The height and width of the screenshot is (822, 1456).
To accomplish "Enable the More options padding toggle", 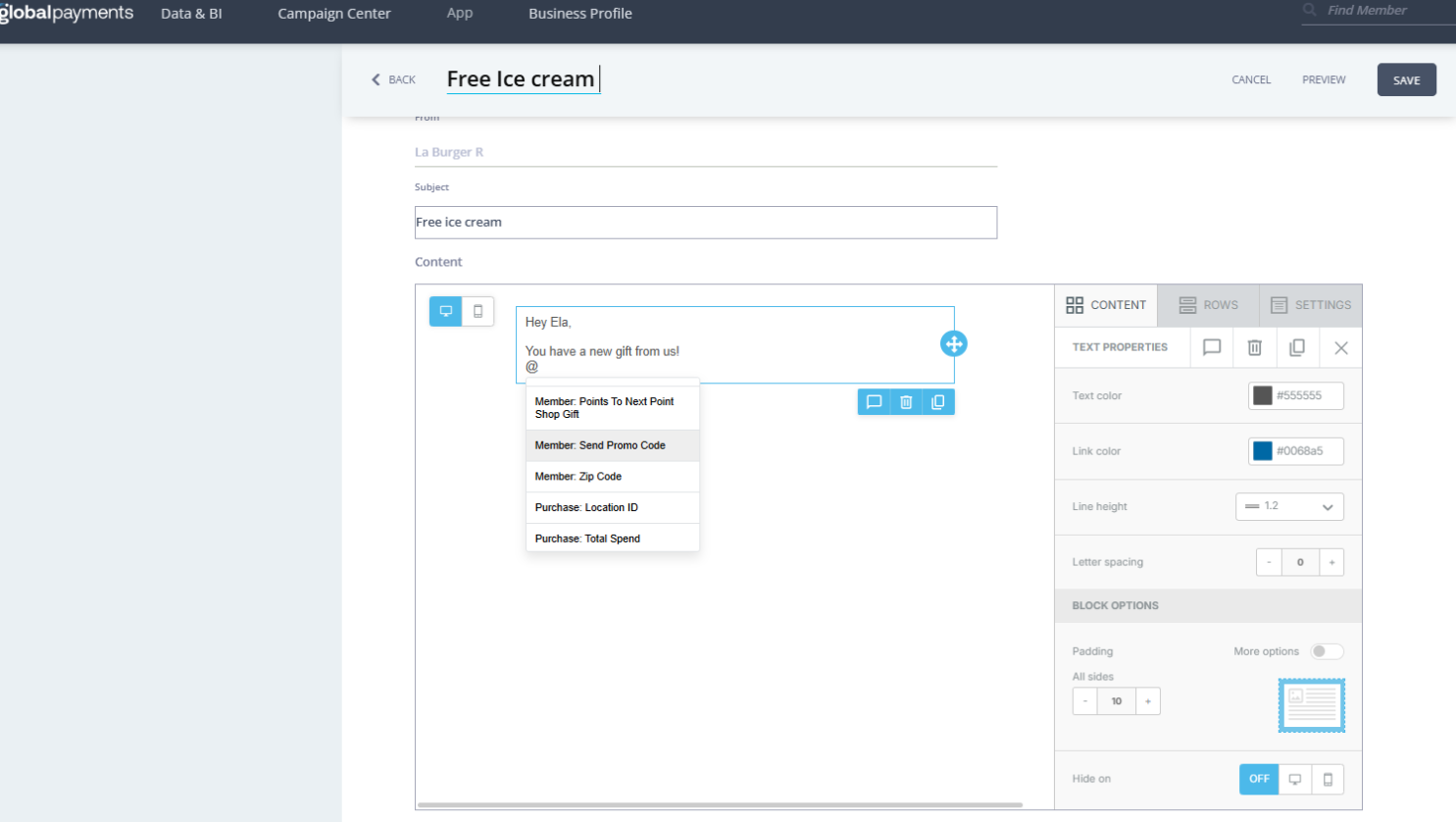I will click(x=1327, y=651).
